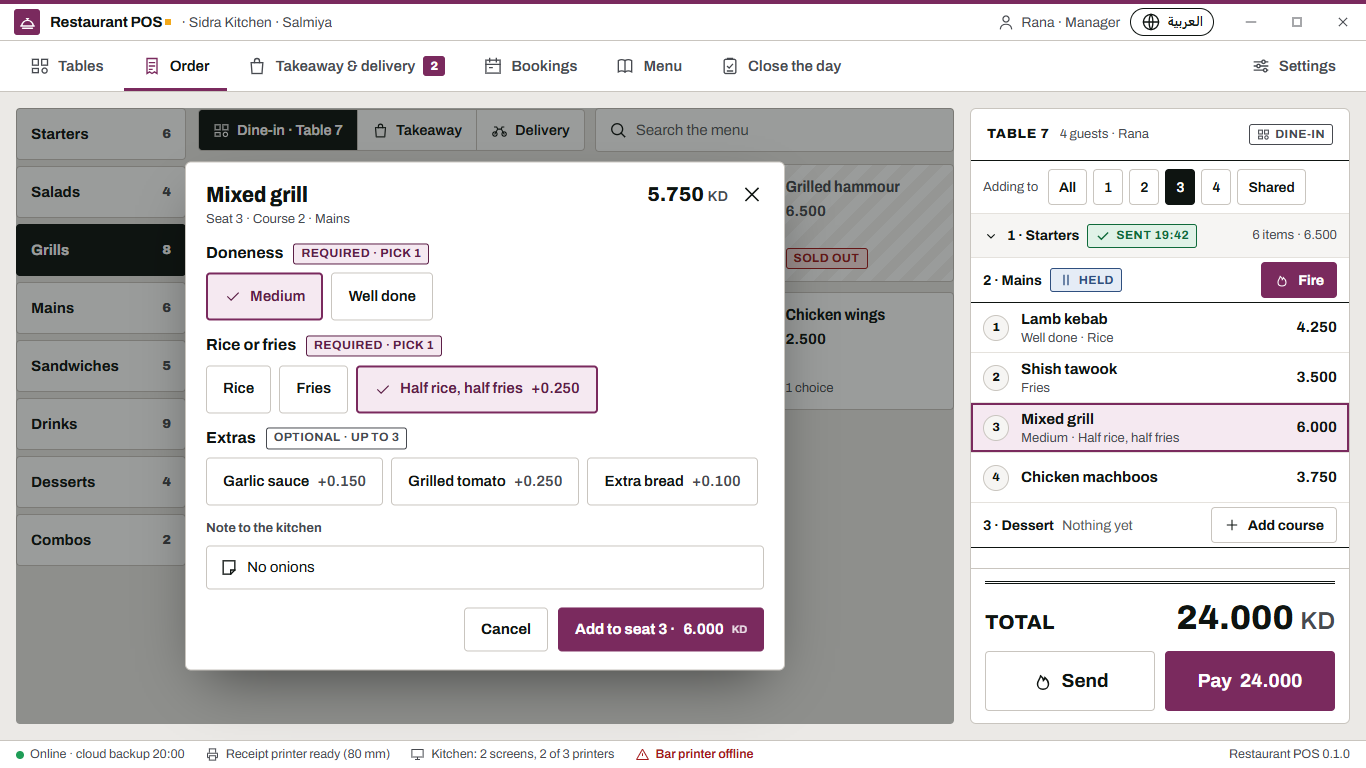Open the Tables tab
Screen dimensions: 1366x768
click(x=67, y=66)
